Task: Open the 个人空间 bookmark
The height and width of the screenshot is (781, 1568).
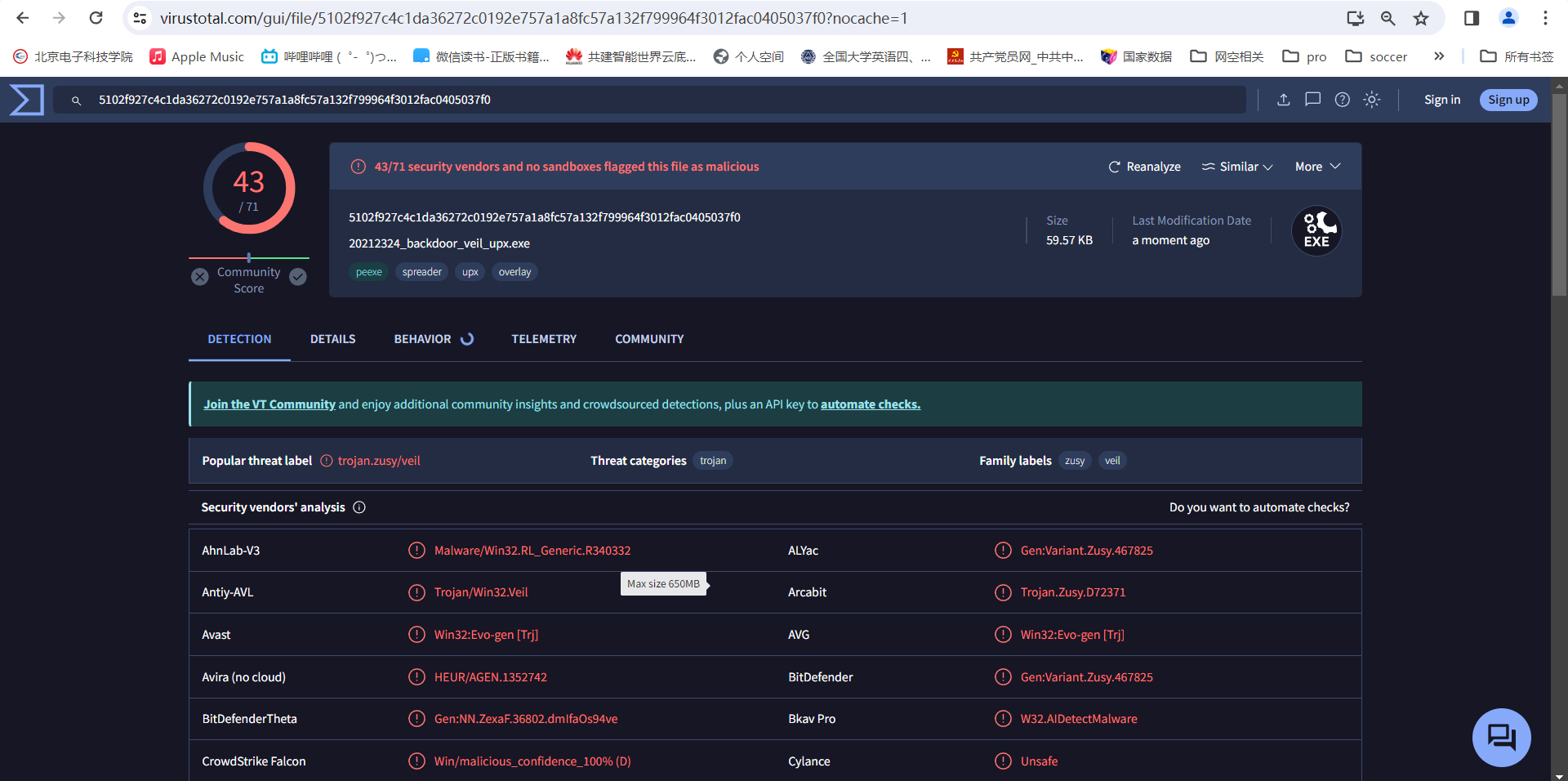Action: [748, 56]
